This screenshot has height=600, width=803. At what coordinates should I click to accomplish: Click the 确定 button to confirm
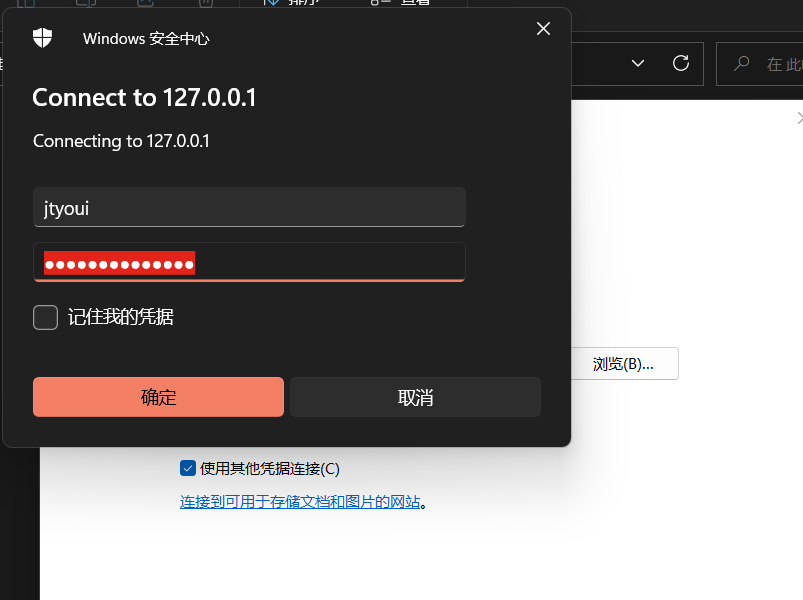tap(158, 396)
